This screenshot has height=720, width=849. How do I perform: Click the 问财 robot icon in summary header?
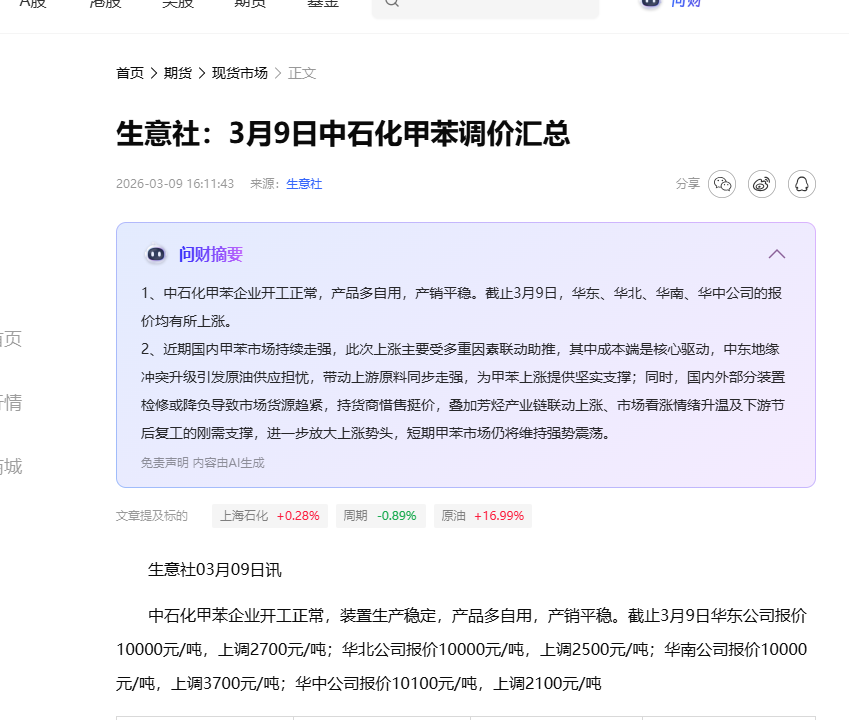click(x=156, y=254)
